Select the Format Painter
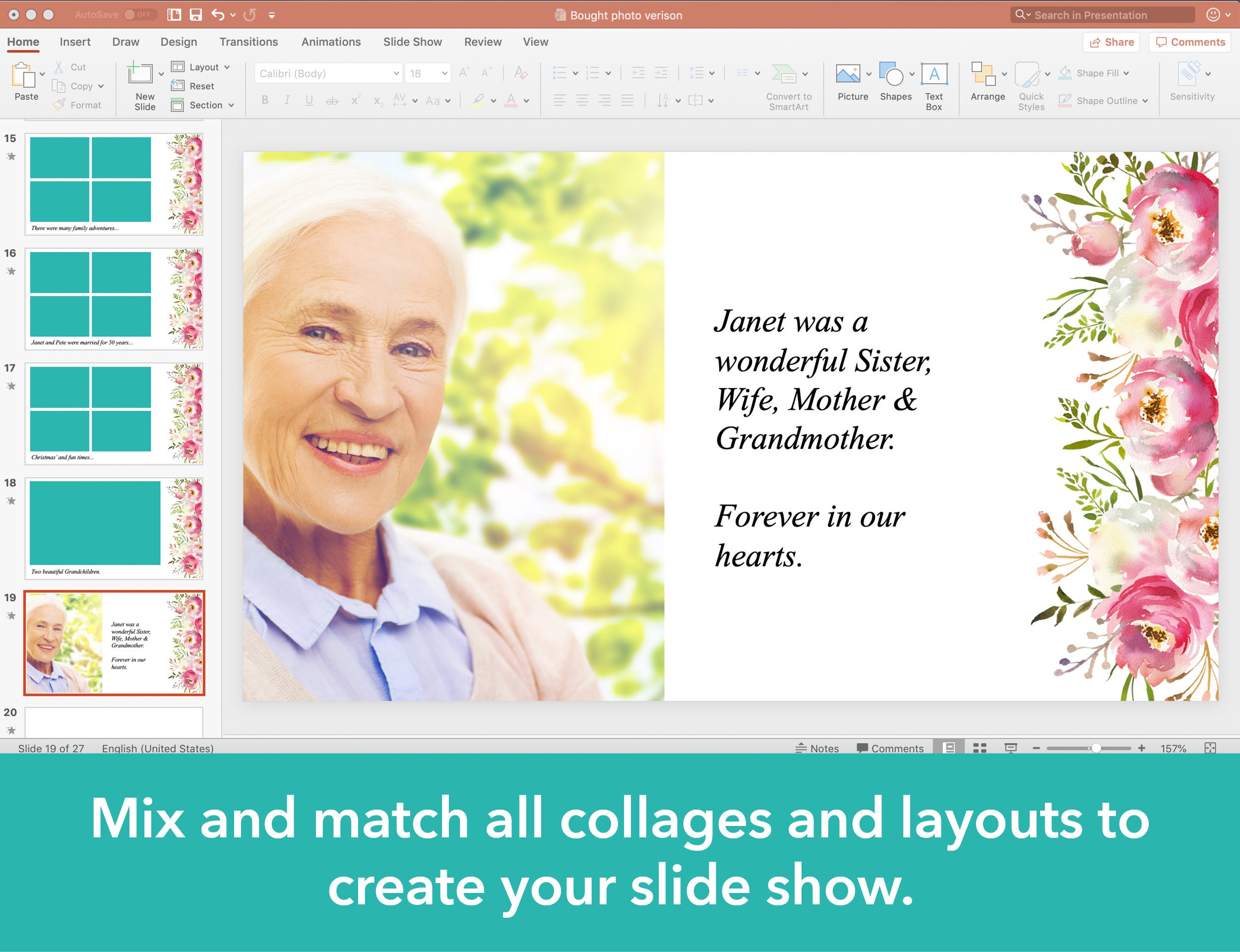 coord(77,104)
